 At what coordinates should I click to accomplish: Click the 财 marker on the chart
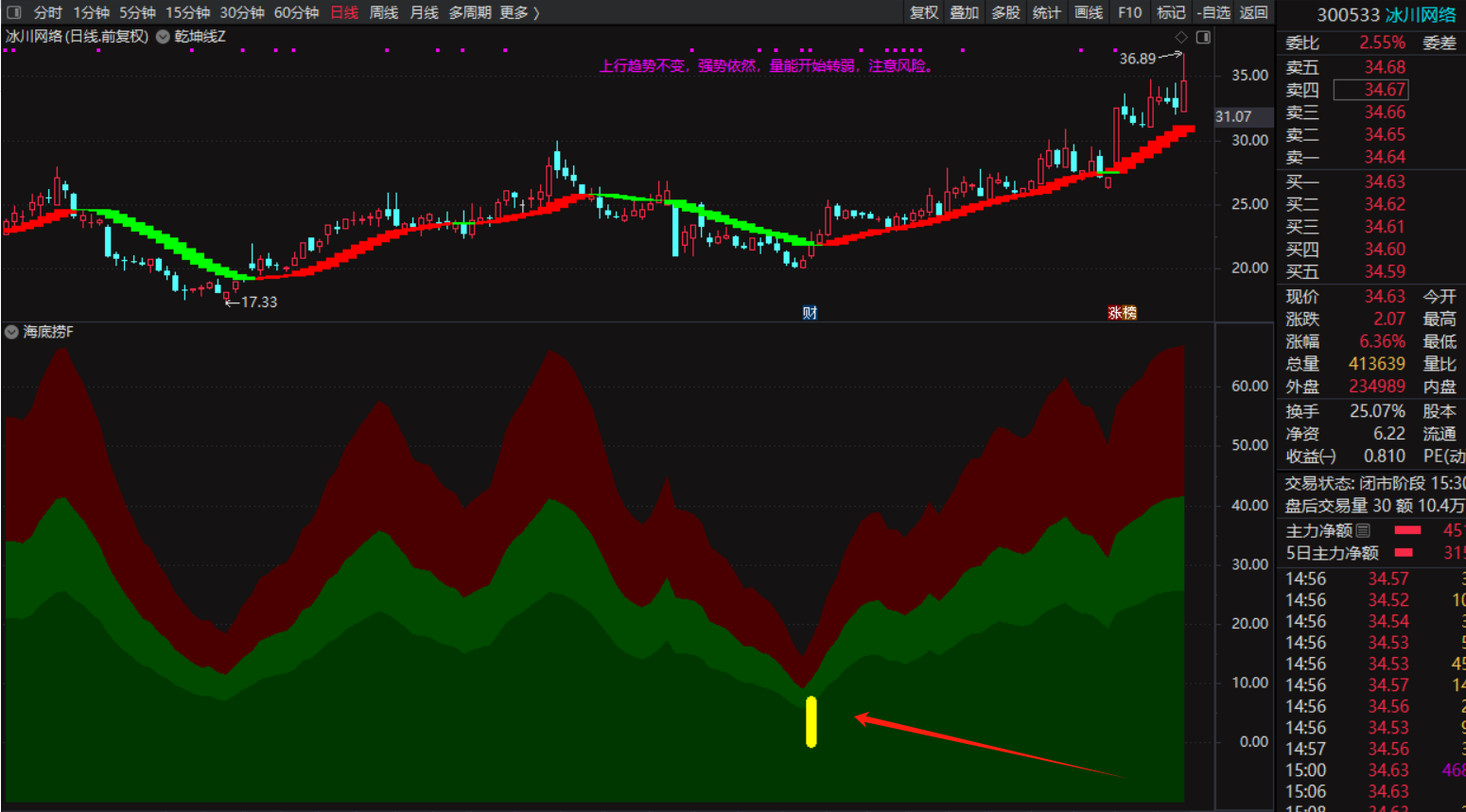click(810, 313)
